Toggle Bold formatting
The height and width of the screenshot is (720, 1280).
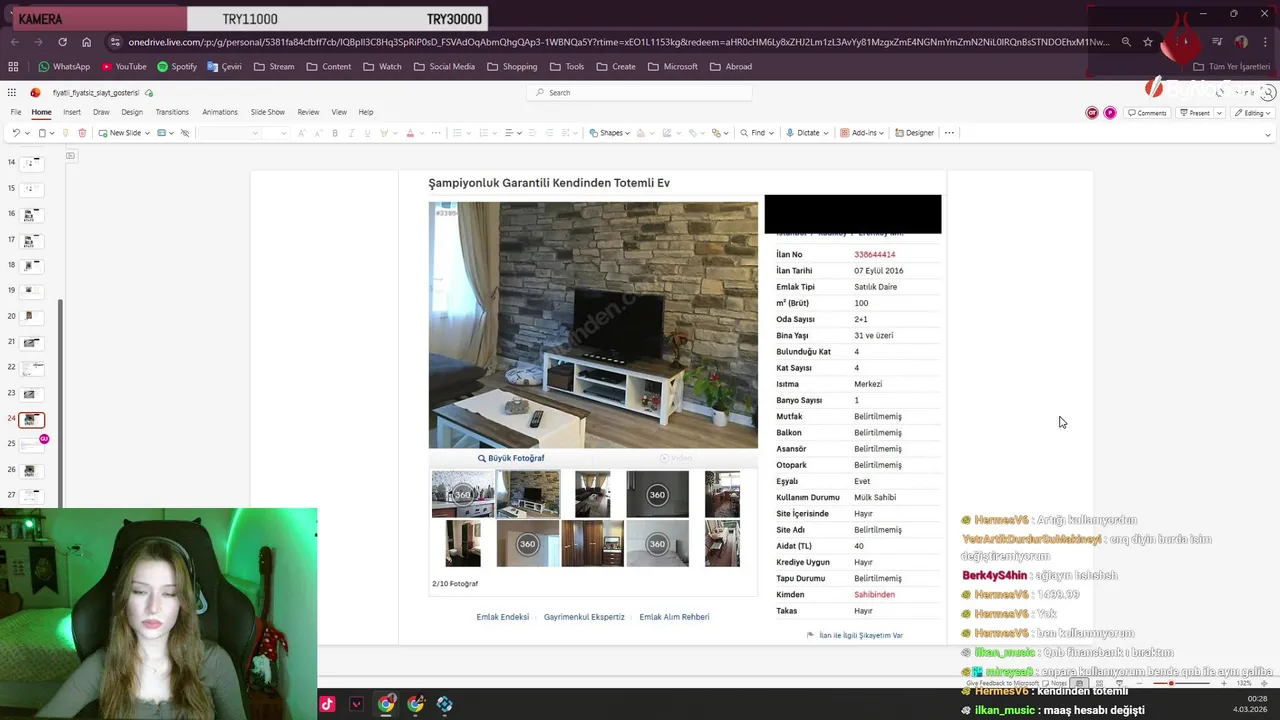(x=335, y=133)
